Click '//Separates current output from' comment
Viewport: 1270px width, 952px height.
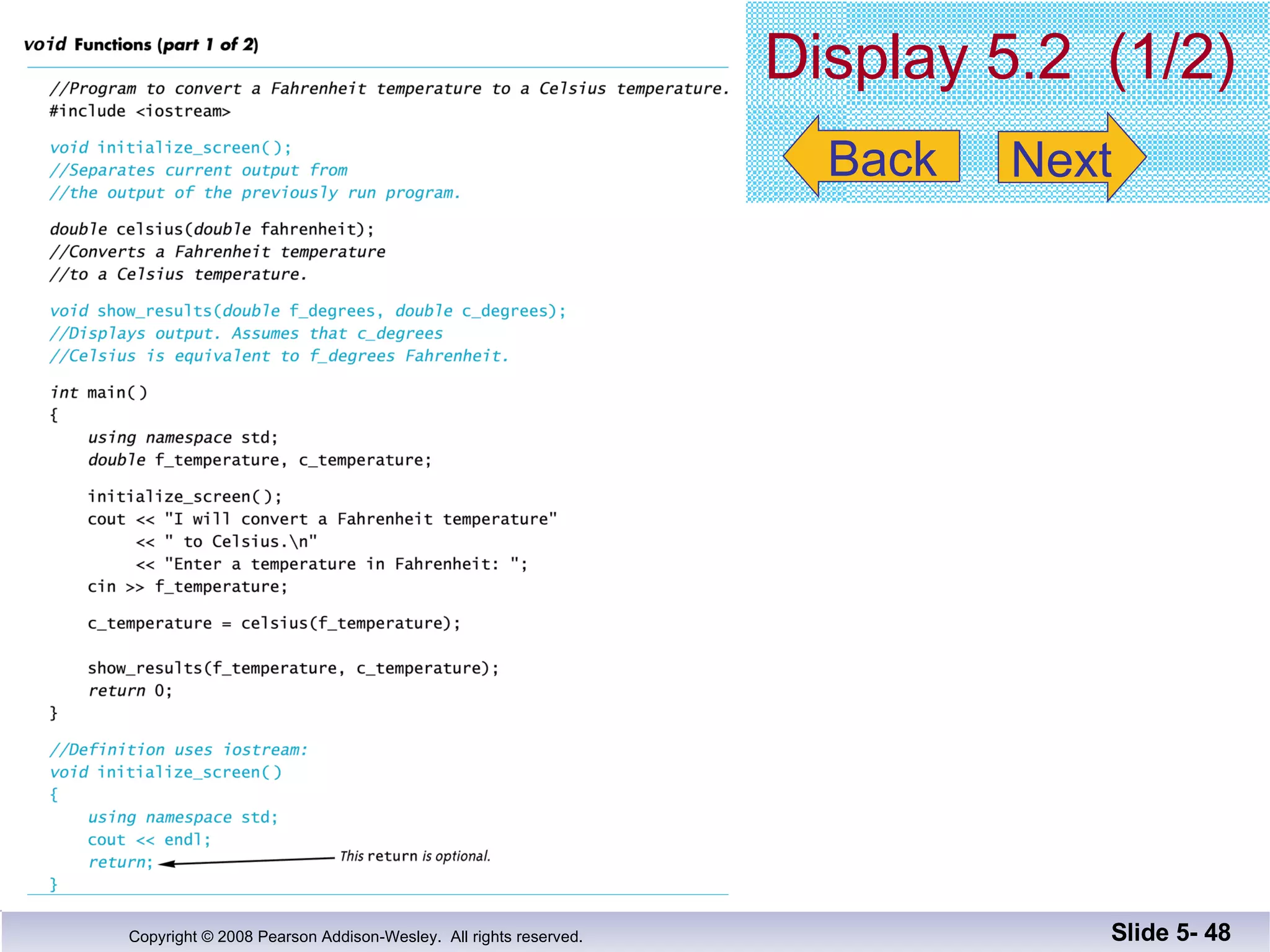point(198,170)
